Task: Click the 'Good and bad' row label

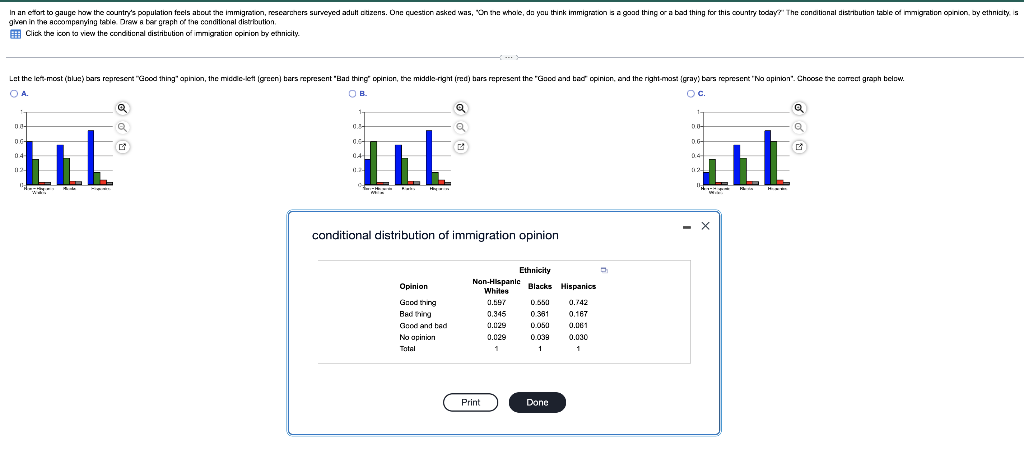Action: click(x=423, y=325)
